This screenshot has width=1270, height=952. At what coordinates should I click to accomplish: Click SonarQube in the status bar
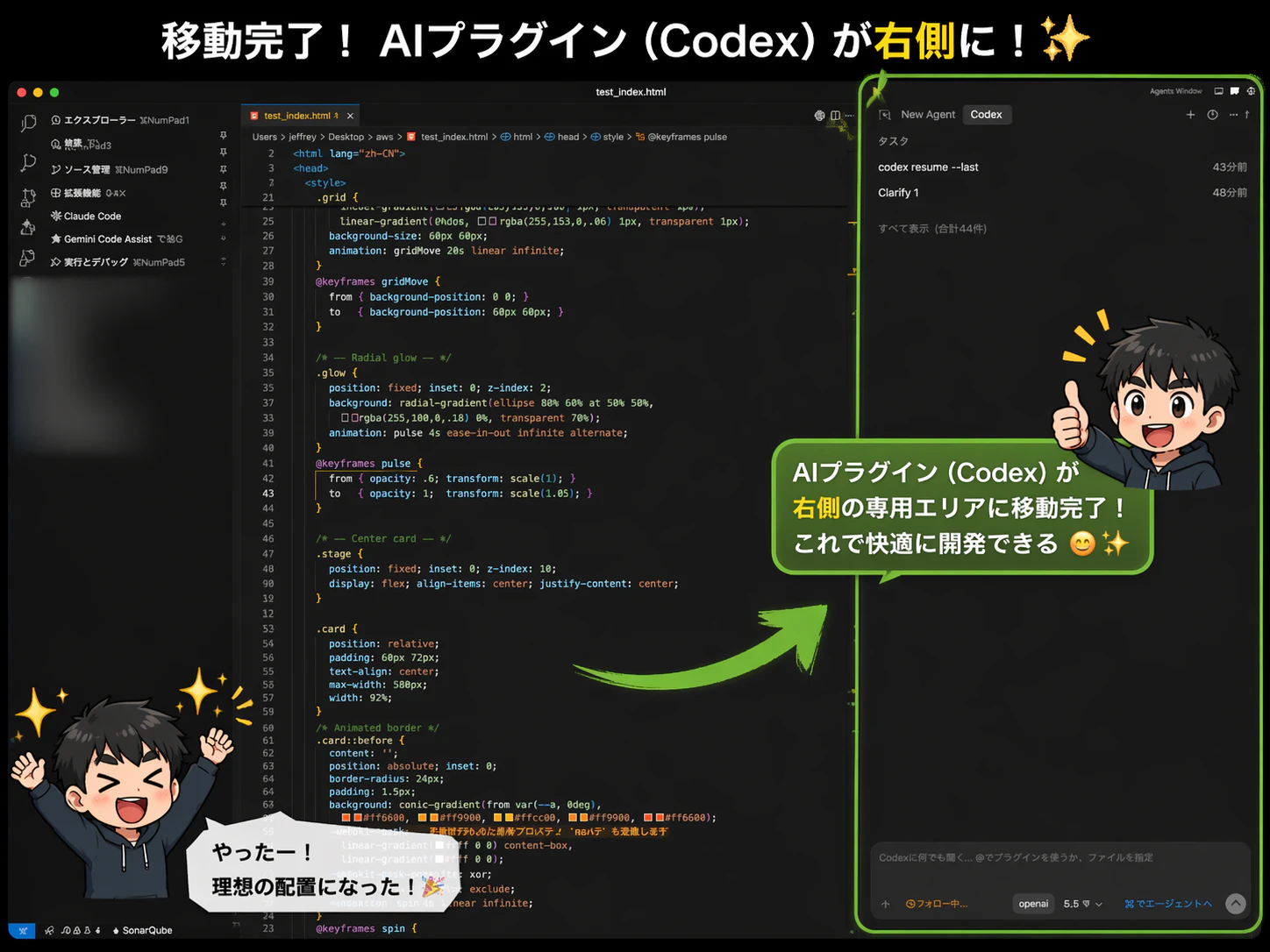coord(142,930)
